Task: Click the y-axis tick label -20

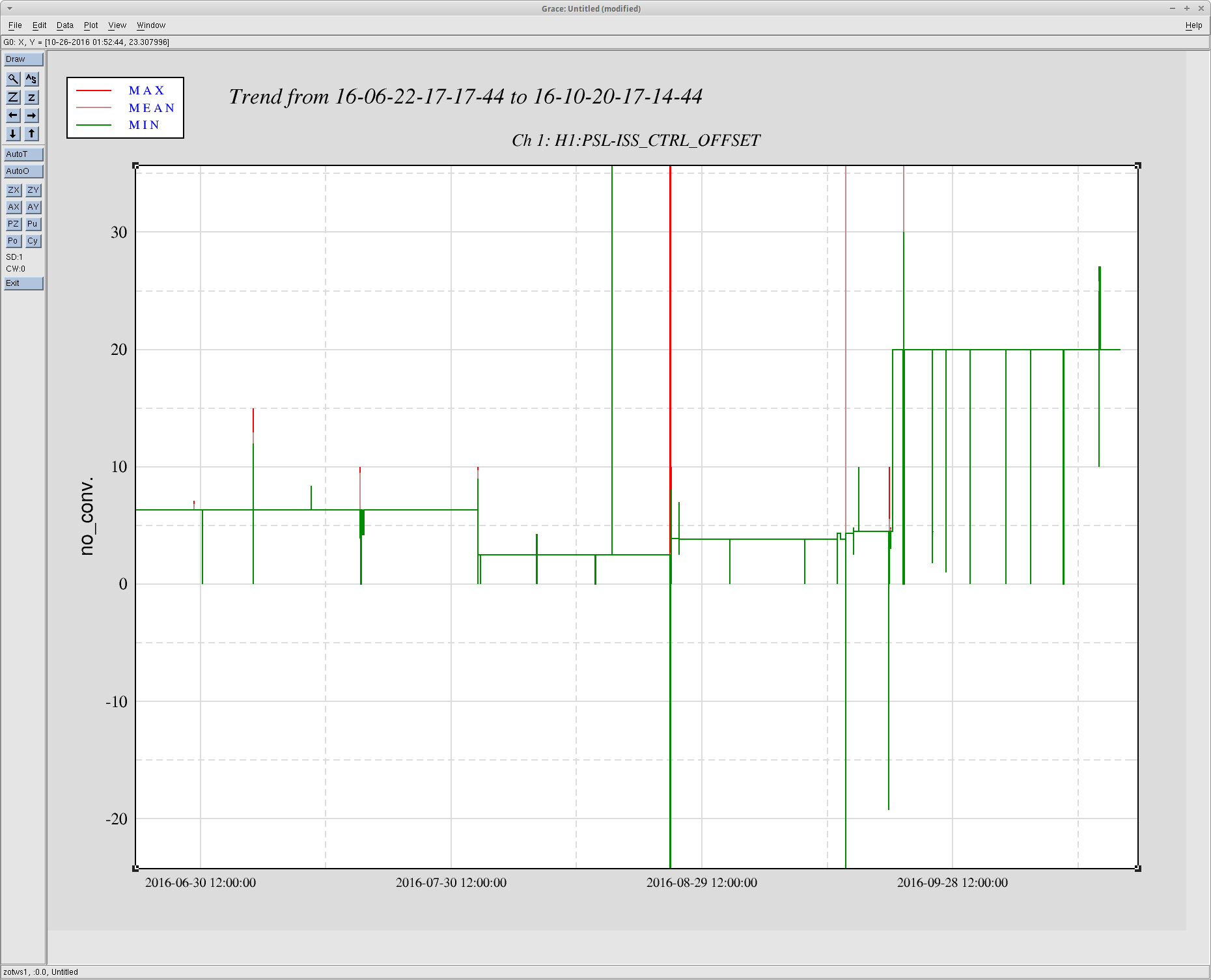Action: [x=117, y=819]
